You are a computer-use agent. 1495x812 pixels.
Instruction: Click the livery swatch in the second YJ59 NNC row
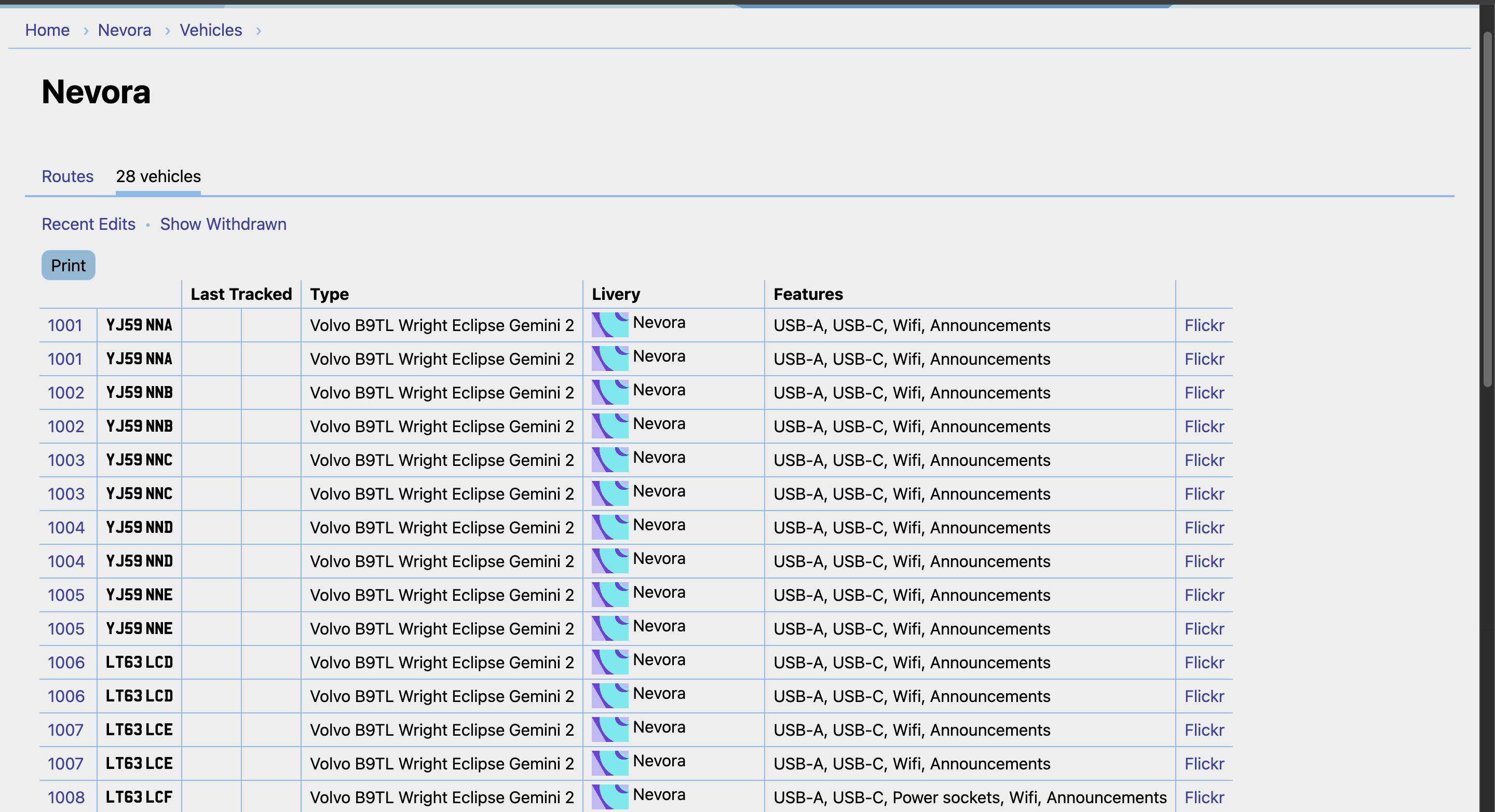[x=610, y=493]
